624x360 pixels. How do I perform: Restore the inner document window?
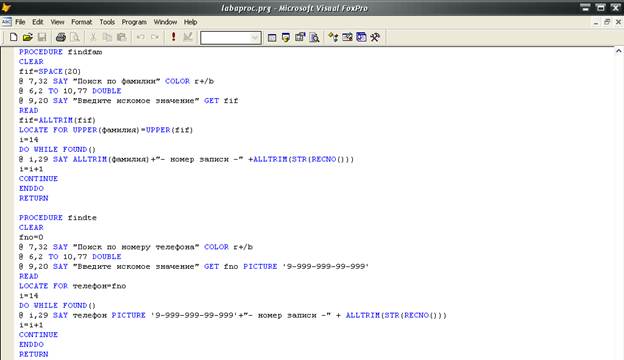607,22
